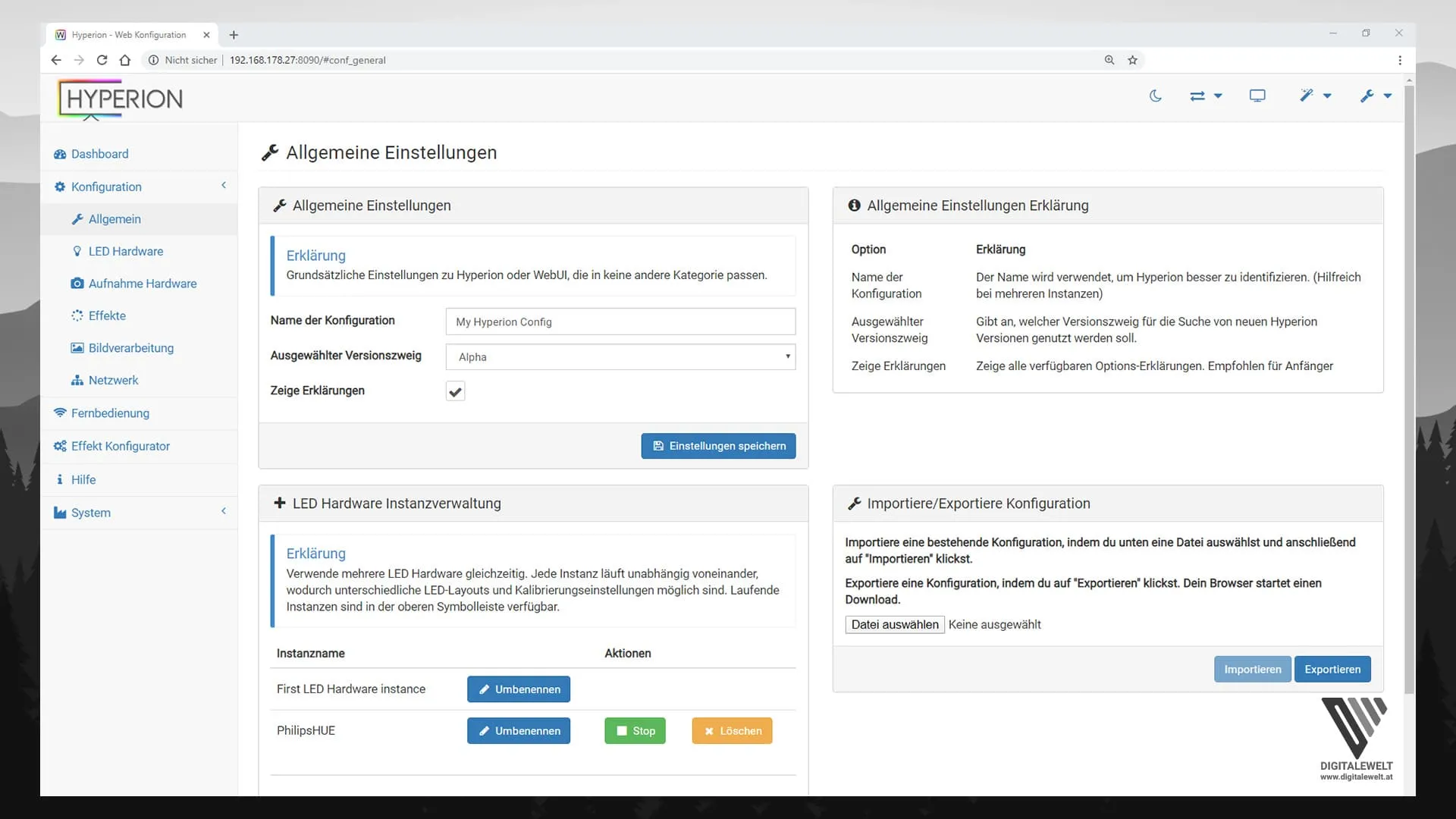Click the Importieren button
The width and height of the screenshot is (1456, 819).
[x=1252, y=670]
